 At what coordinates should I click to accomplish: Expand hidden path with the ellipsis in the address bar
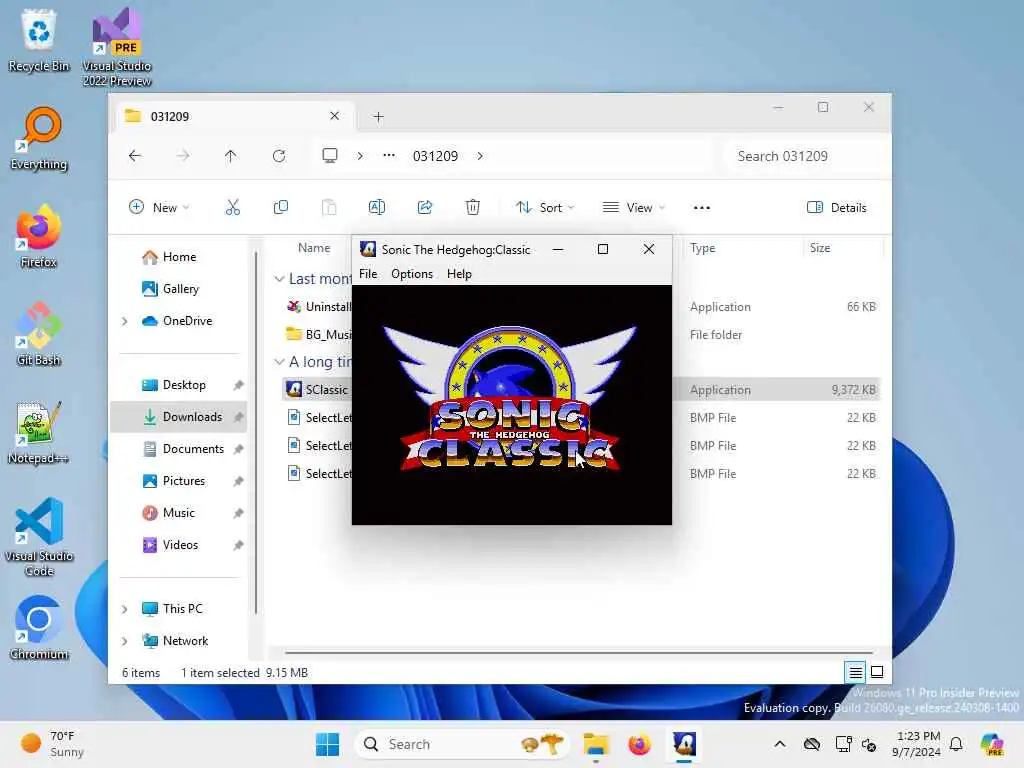(389, 155)
